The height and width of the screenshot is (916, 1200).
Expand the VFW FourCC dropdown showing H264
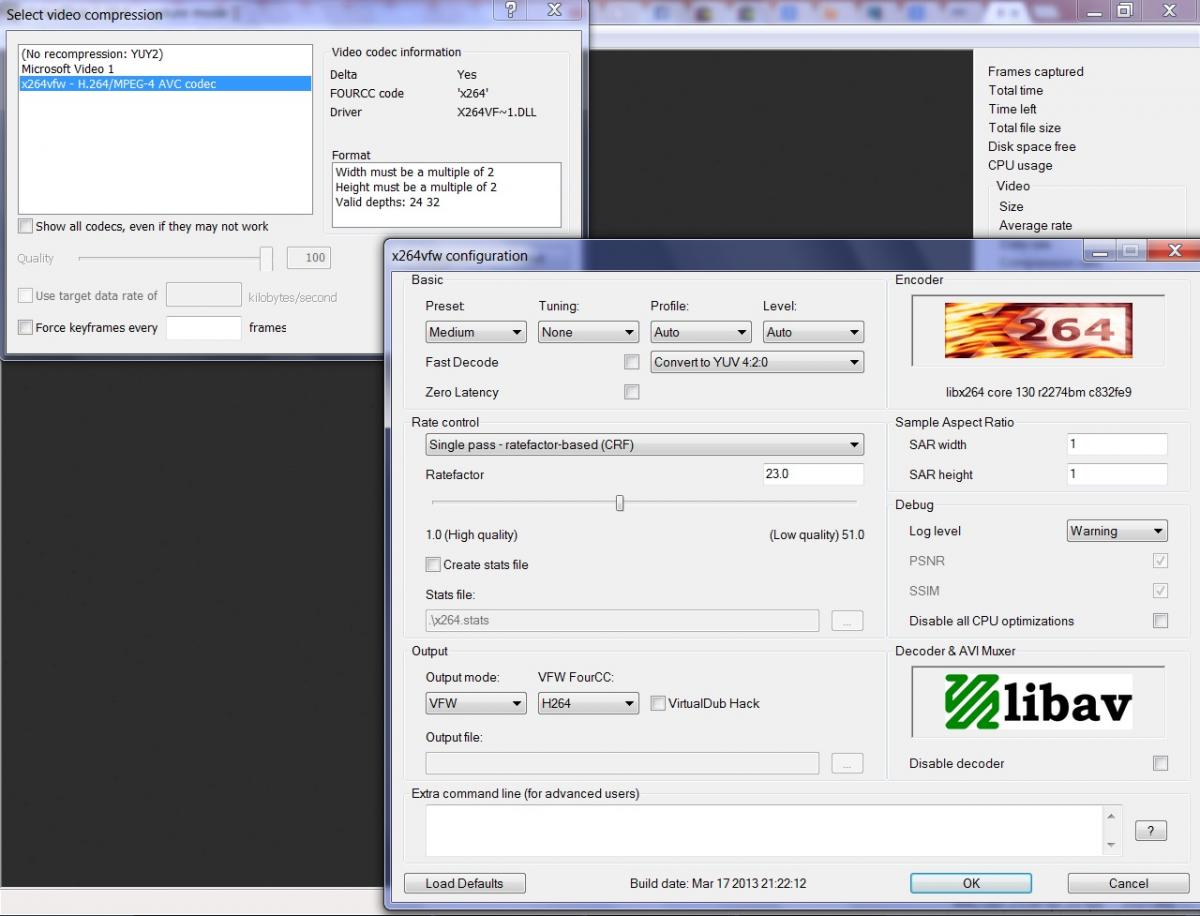pyautogui.click(x=588, y=703)
